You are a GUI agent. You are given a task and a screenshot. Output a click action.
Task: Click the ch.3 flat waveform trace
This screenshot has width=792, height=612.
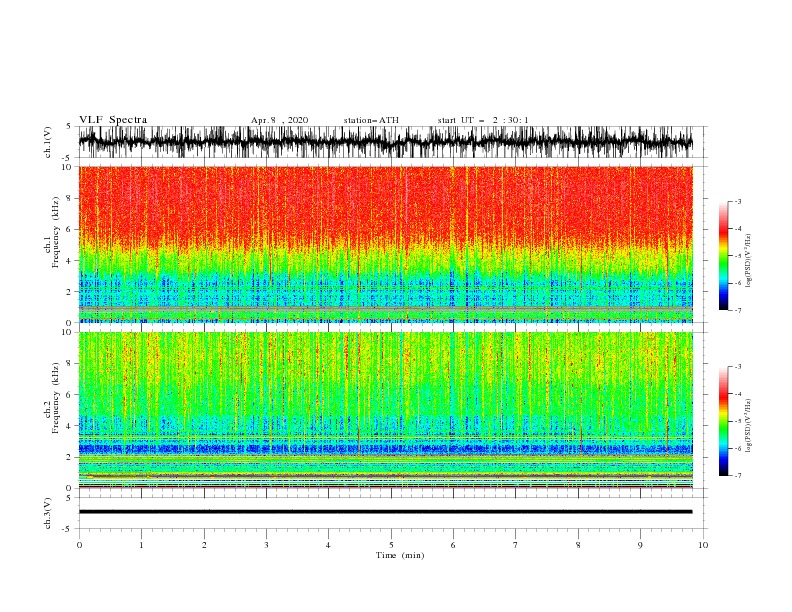click(385, 512)
